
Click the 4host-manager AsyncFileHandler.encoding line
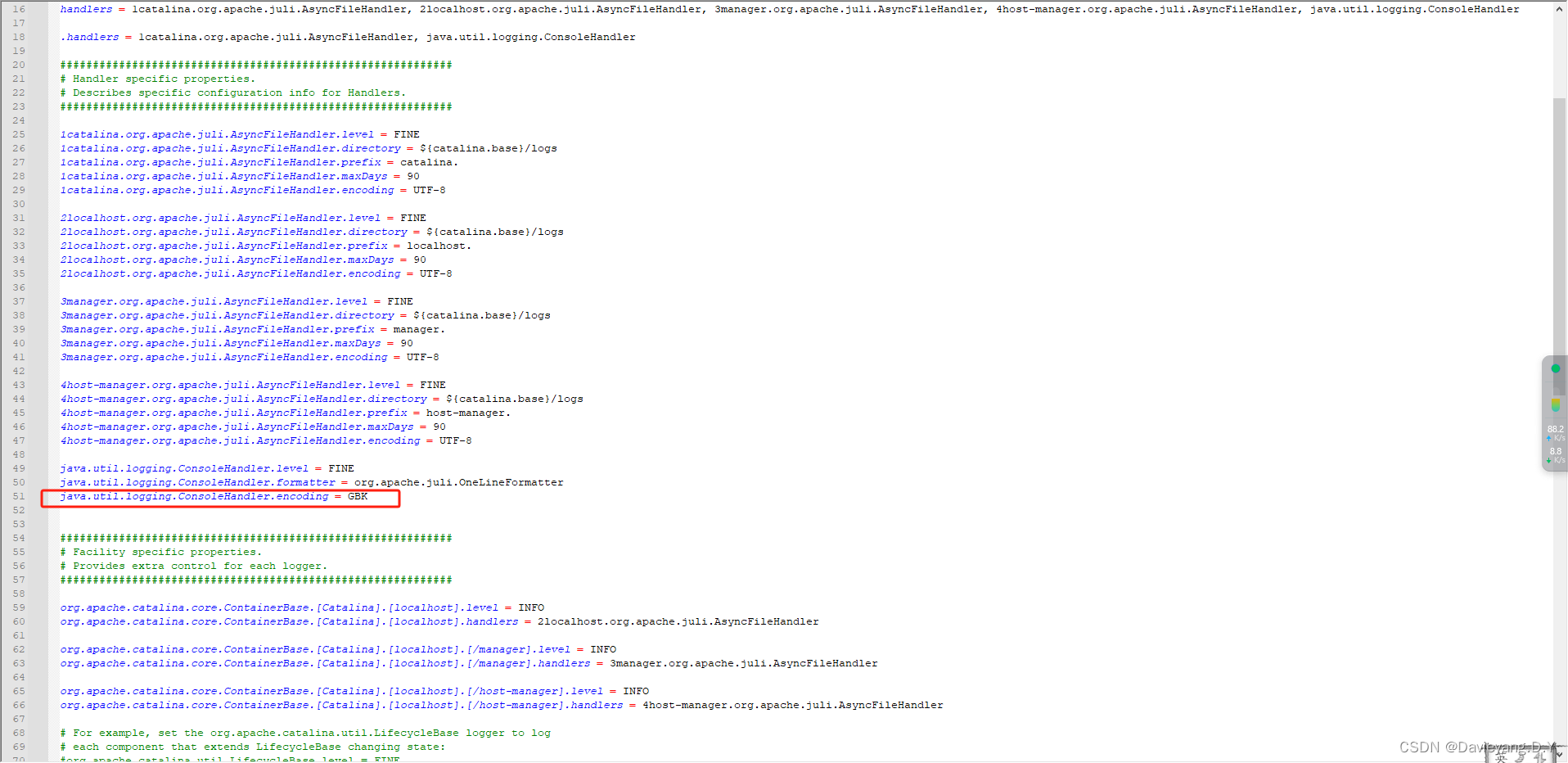(x=266, y=440)
